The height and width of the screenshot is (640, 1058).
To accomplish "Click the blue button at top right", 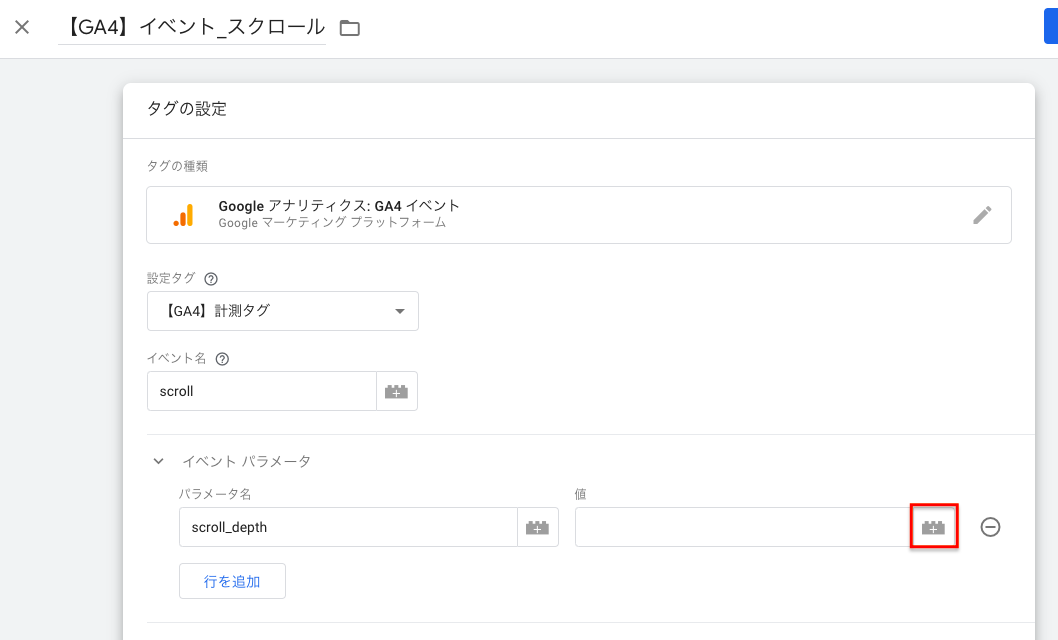I will point(1051,27).
